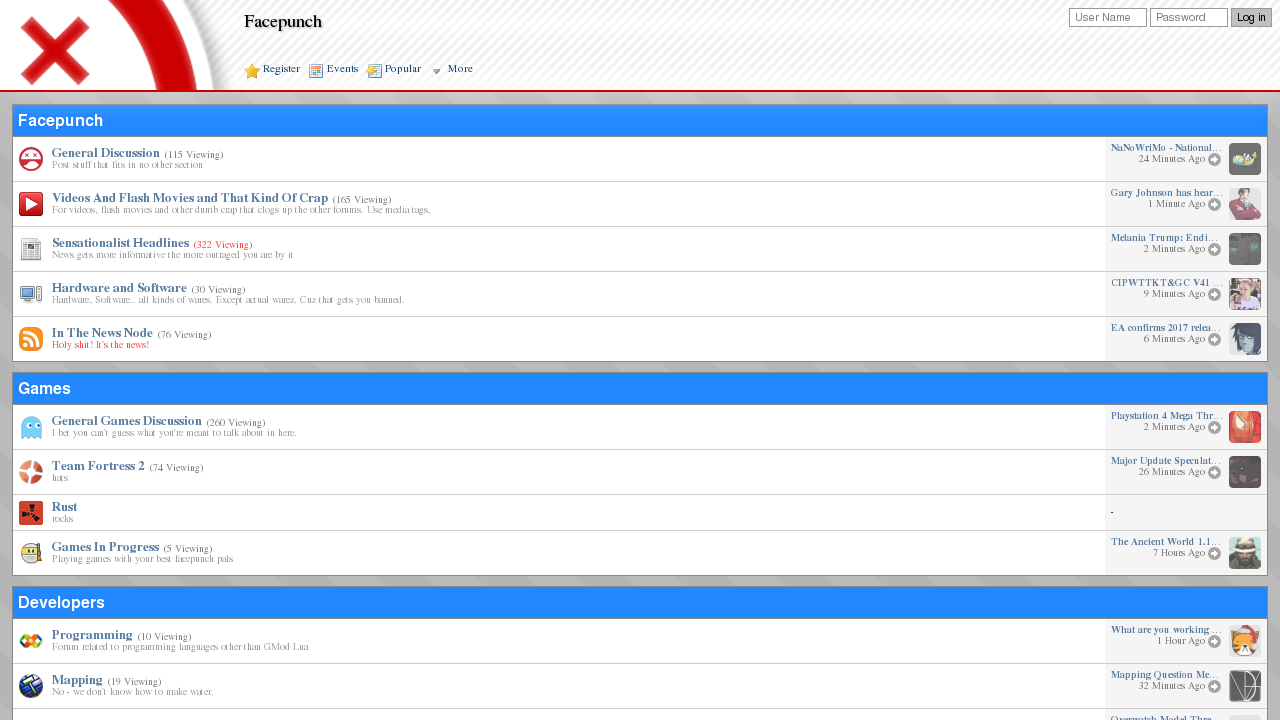Open In The News Node forum link
1280x720 pixels.
pos(102,333)
